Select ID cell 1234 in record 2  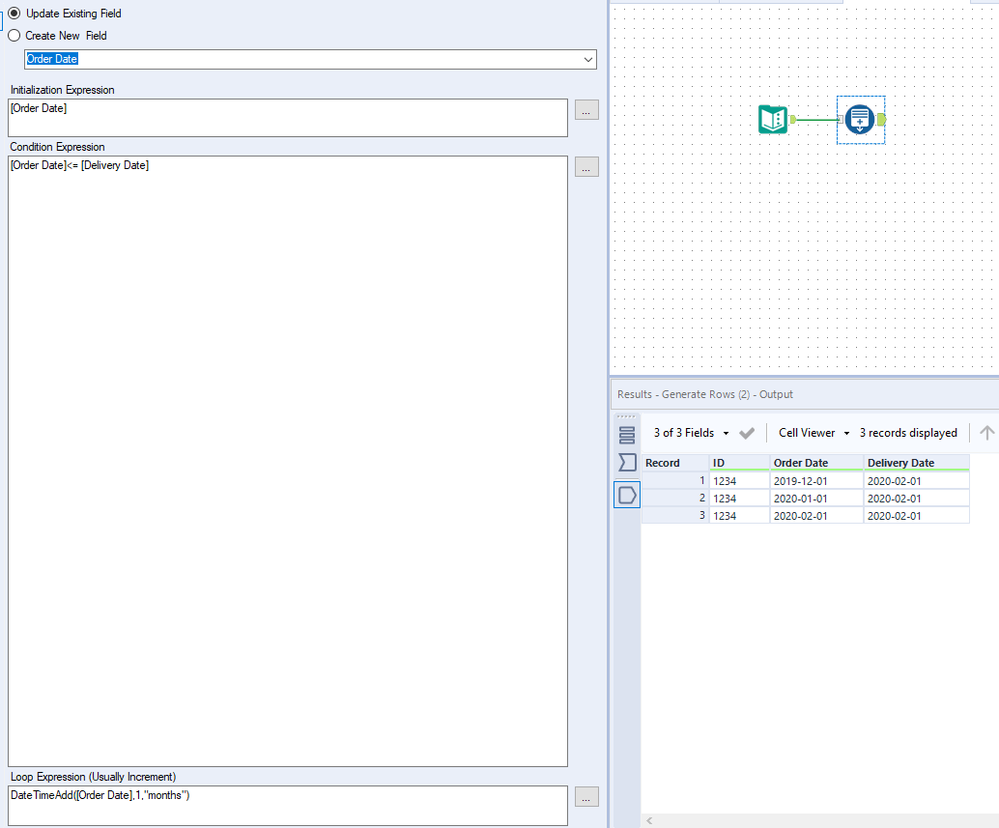[739, 498]
